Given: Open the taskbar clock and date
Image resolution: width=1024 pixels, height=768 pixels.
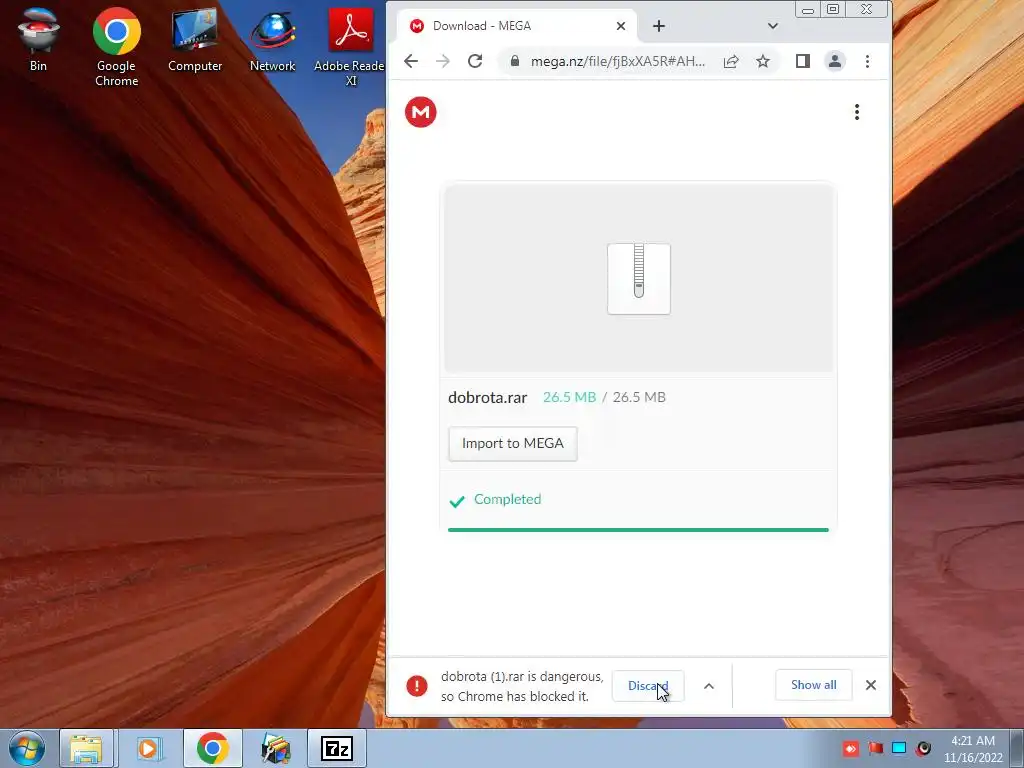Looking at the screenshot, I should point(973,749).
